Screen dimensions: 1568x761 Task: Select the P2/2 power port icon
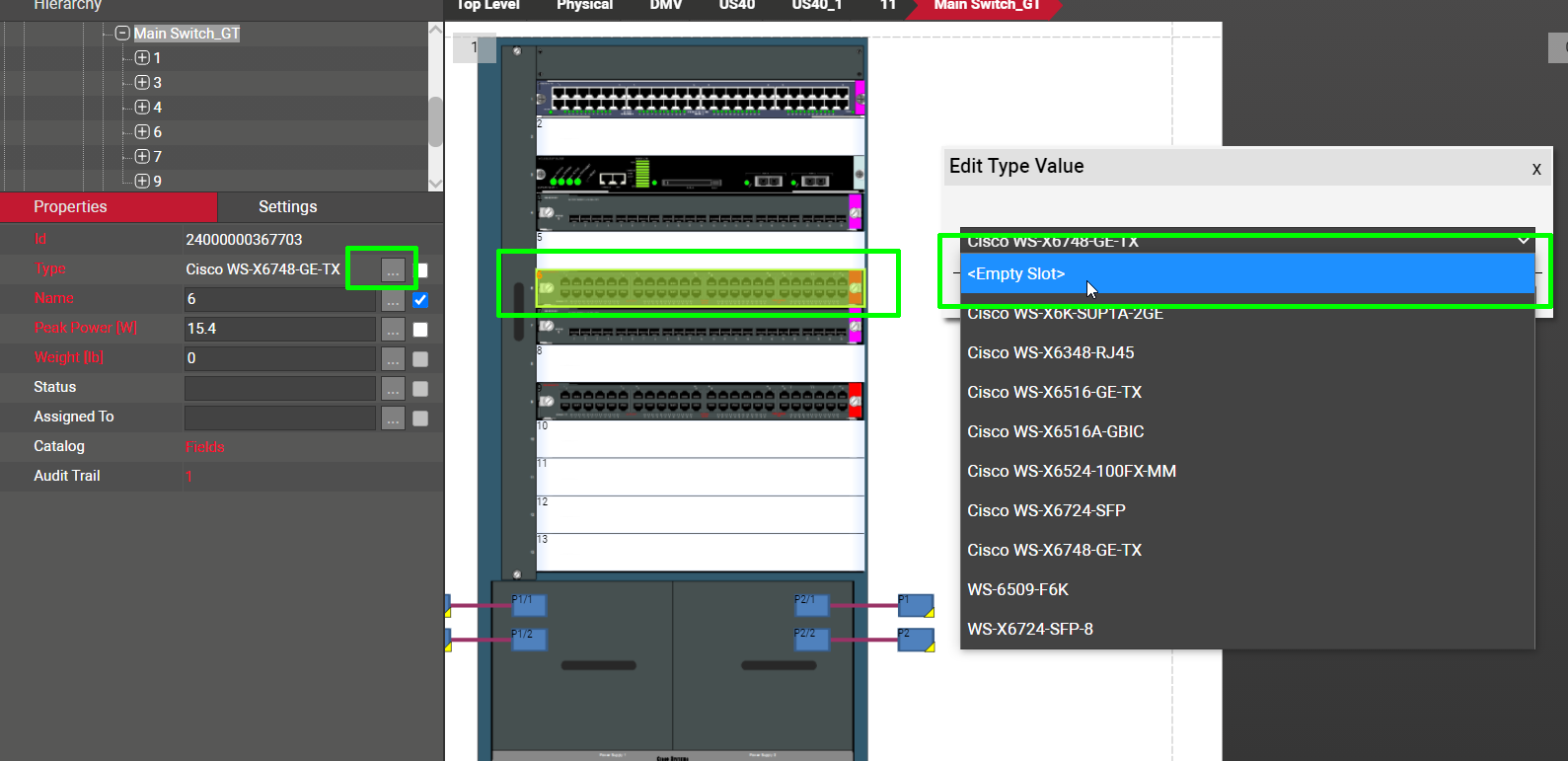click(811, 639)
